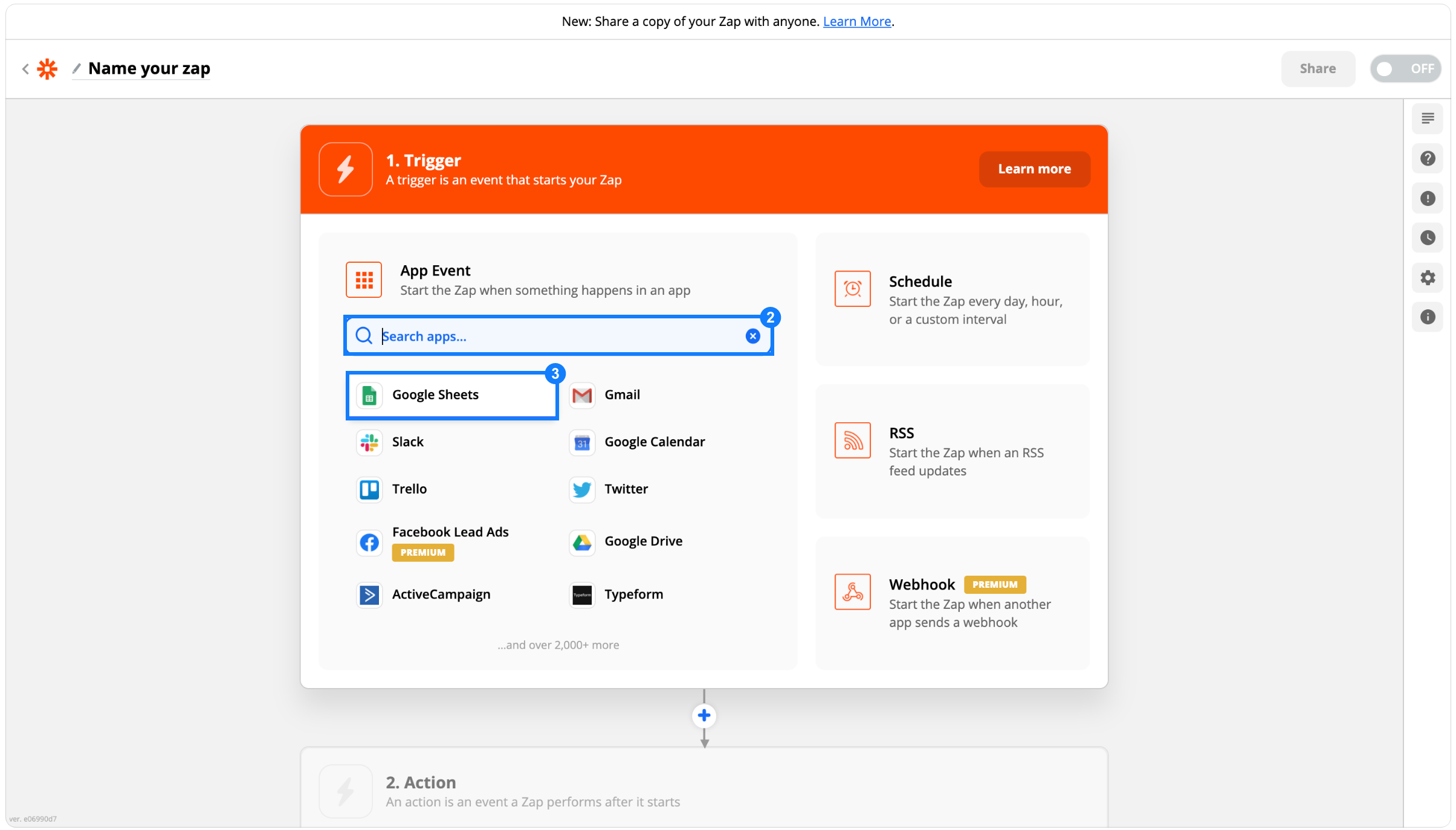Click the Trigger lightning bolt icon
Screen dimensions: 1456x830
click(x=346, y=169)
